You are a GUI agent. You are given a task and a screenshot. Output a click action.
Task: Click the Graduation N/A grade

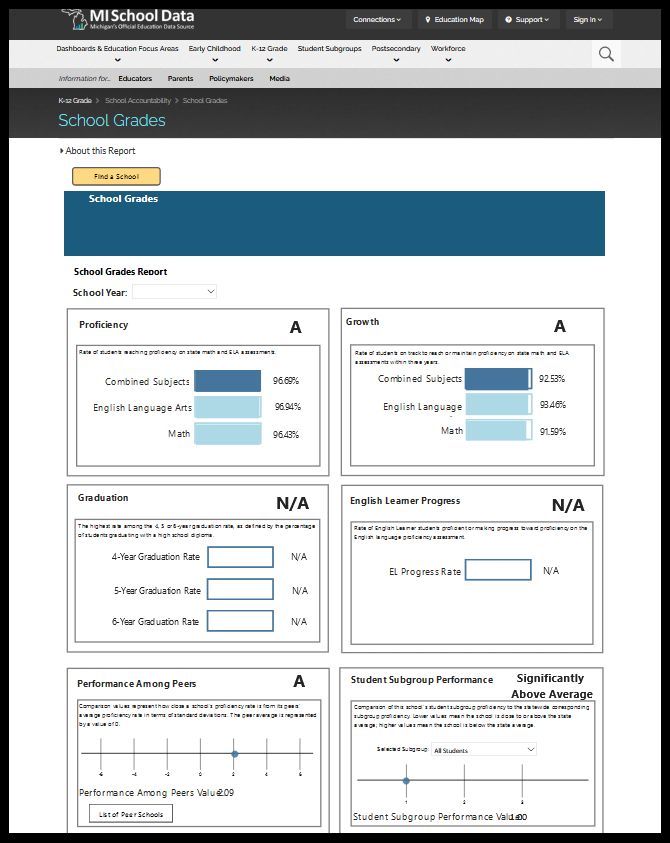(x=293, y=503)
